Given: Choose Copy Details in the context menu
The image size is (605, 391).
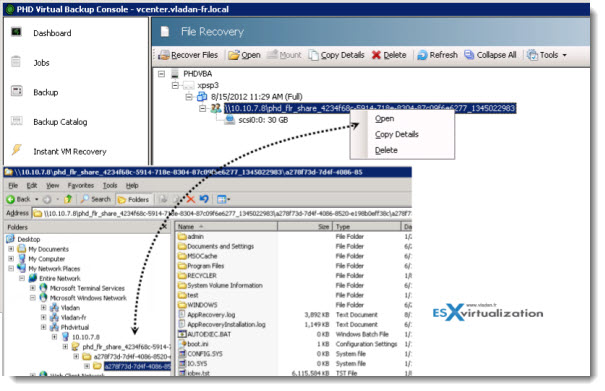Looking at the screenshot, I should tap(397, 134).
